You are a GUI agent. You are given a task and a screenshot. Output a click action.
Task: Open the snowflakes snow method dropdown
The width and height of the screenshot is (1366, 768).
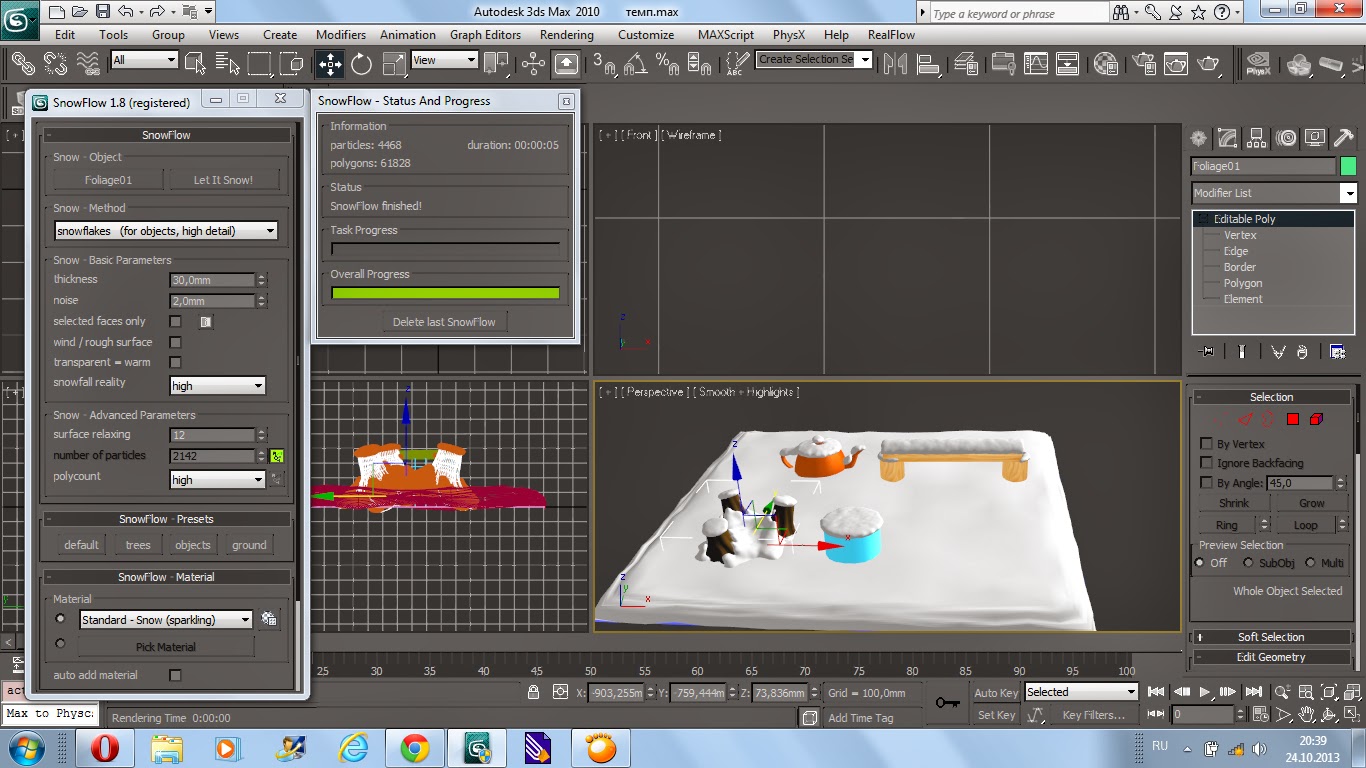[x=270, y=230]
